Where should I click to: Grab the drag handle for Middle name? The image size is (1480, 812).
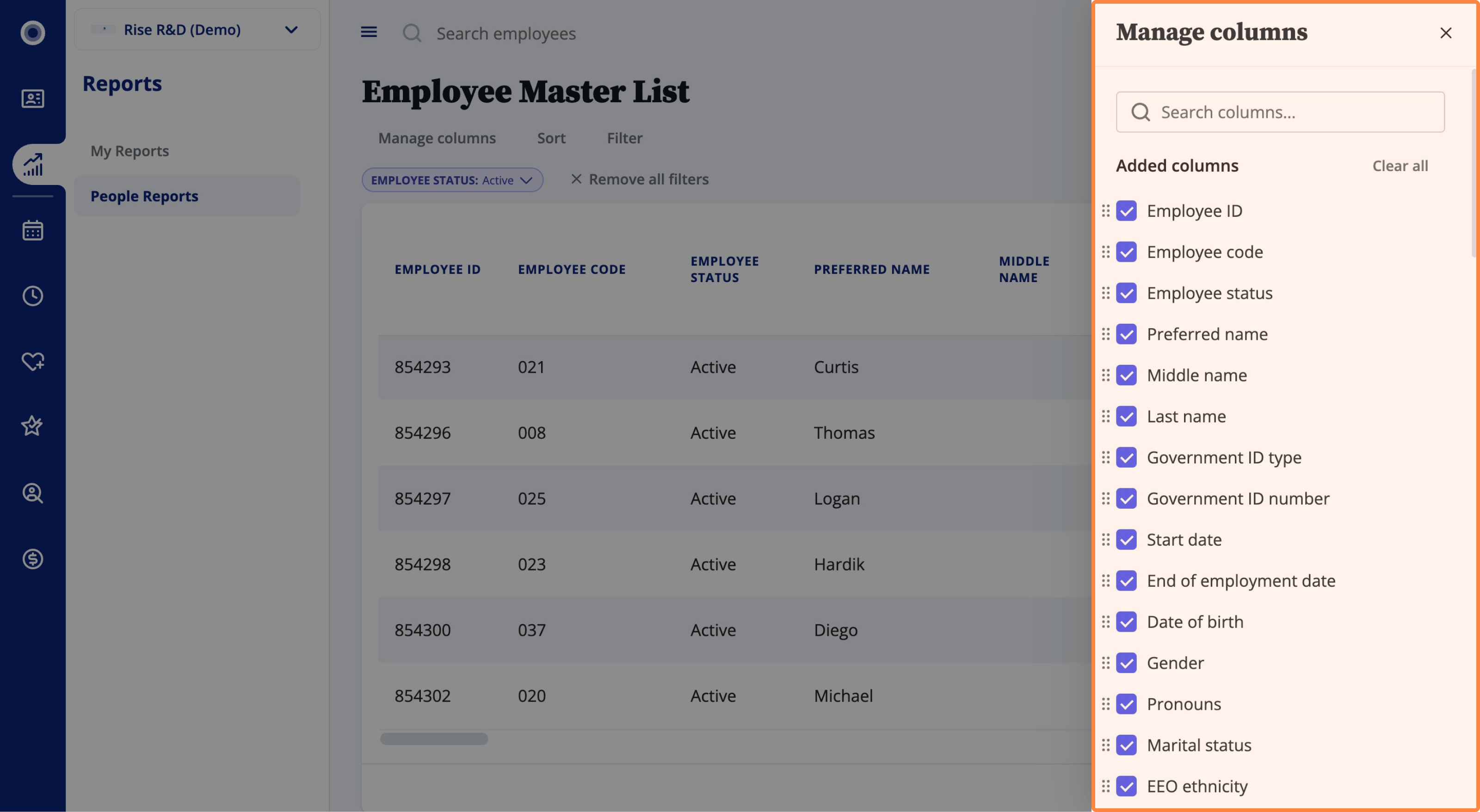click(x=1105, y=375)
